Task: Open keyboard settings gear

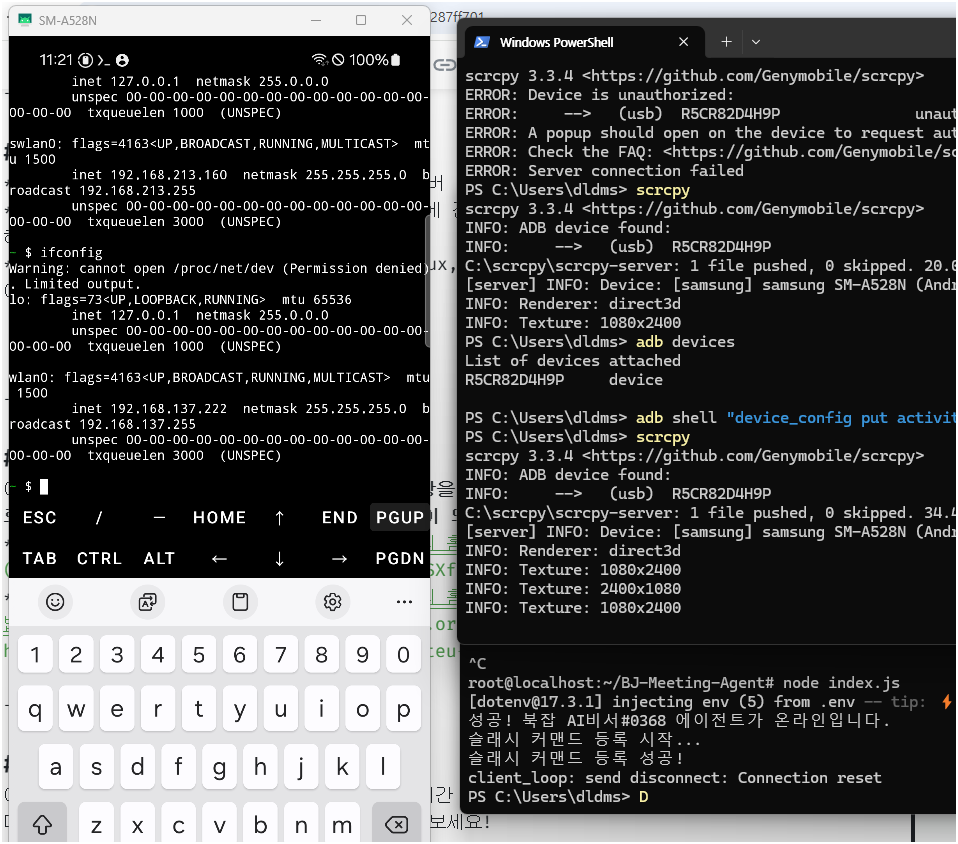Action: pos(332,602)
